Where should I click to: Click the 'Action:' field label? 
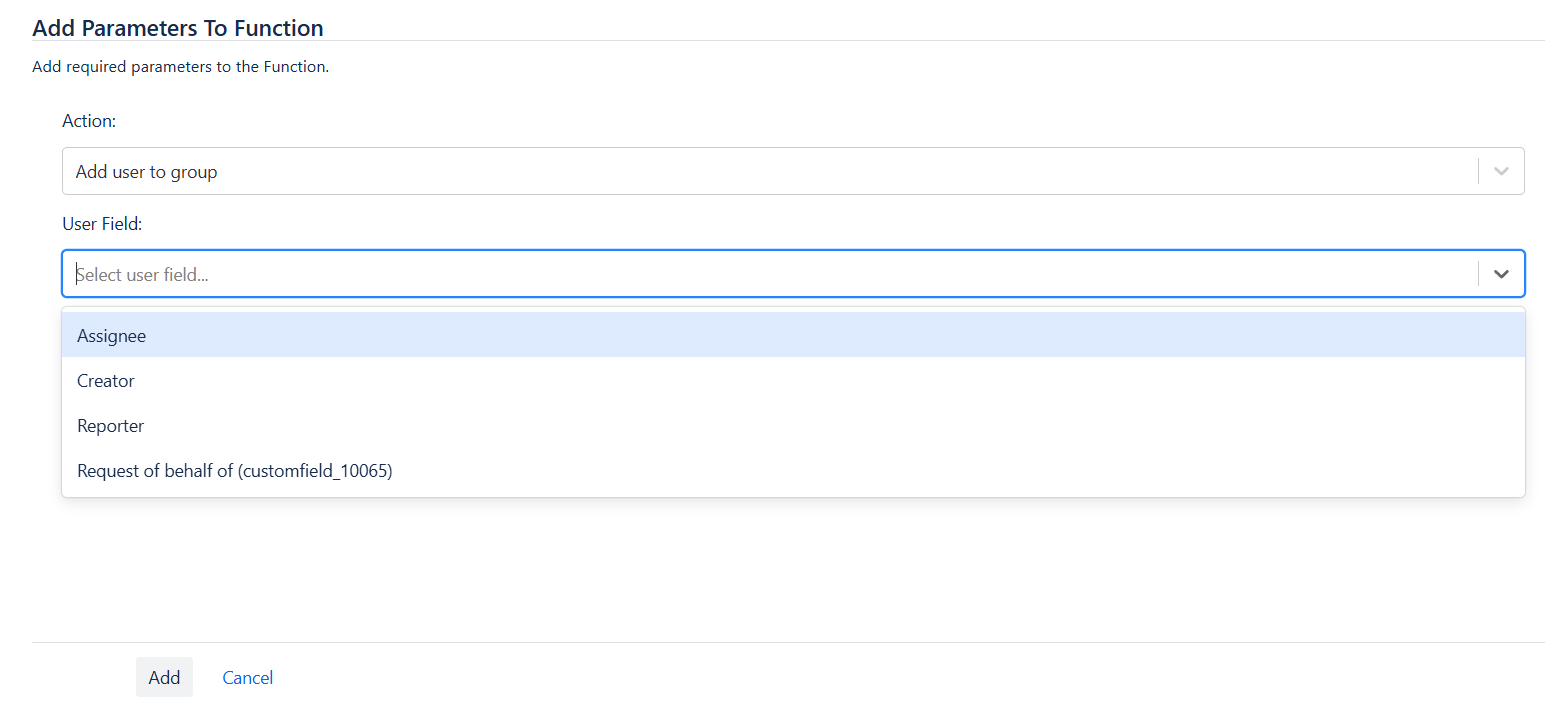pyautogui.click(x=89, y=121)
